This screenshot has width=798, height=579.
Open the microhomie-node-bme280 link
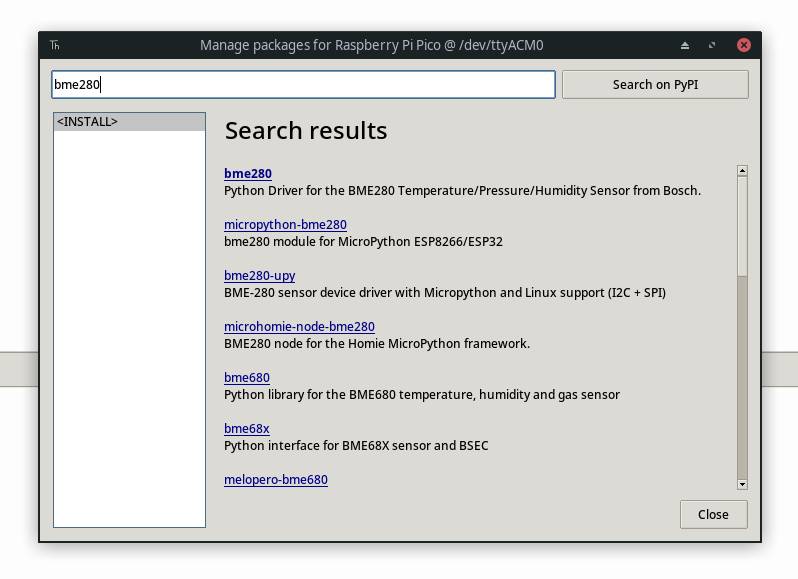(299, 326)
